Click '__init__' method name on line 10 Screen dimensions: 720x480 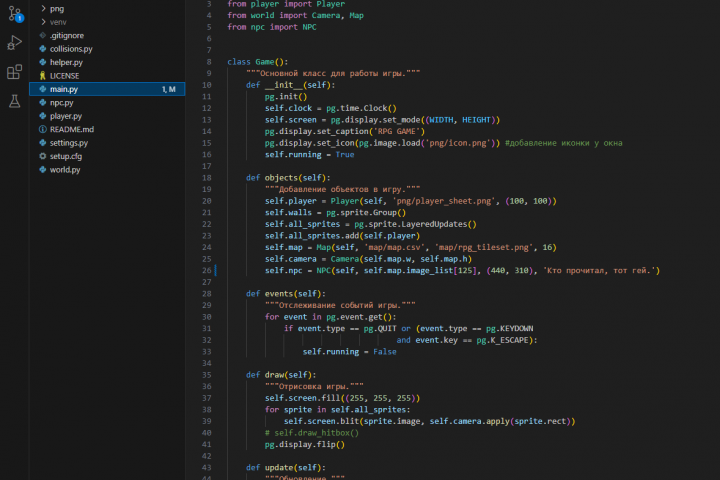click(x=284, y=85)
